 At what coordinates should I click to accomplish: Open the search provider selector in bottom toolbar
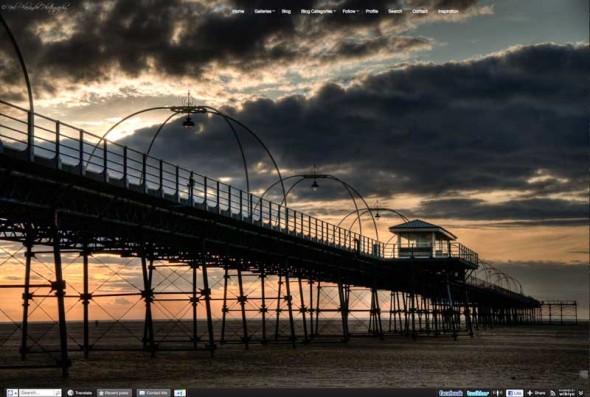click(12, 393)
